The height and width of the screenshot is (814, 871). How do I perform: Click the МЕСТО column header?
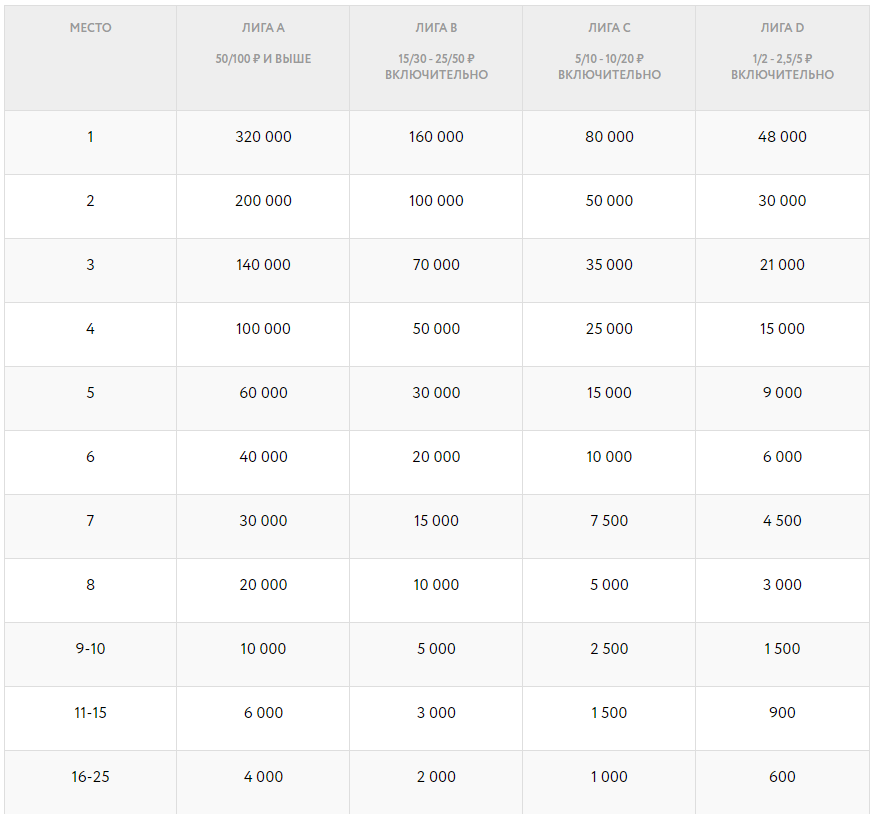pyautogui.click(x=90, y=28)
